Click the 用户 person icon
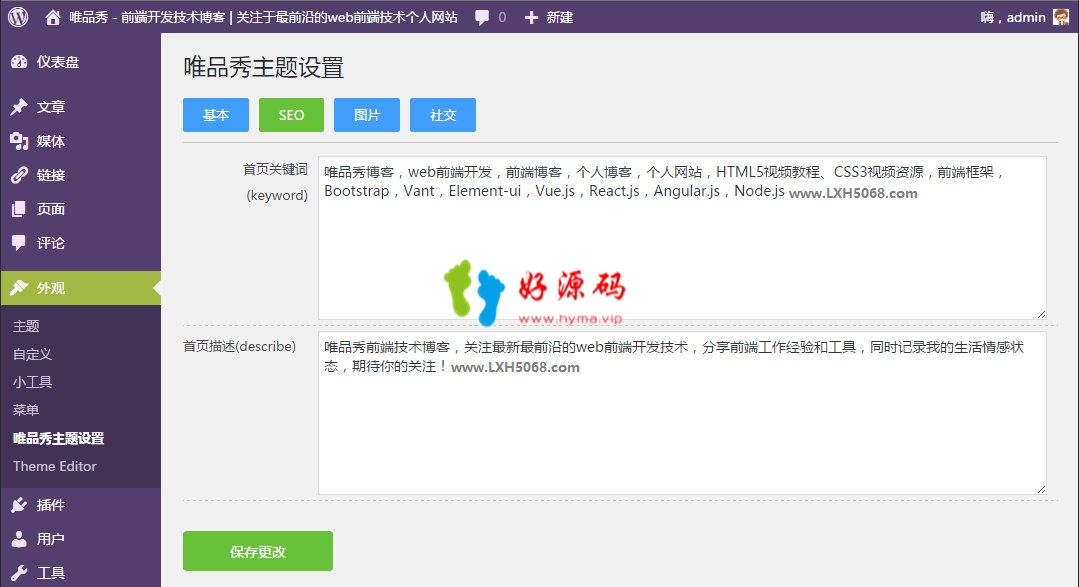This screenshot has height=587, width=1079. click(19, 539)
